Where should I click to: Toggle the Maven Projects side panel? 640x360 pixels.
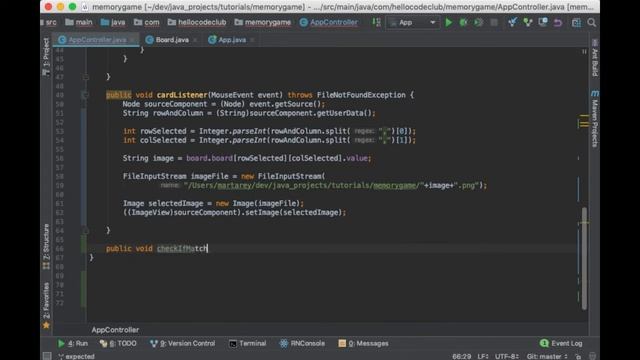(x=595, y=119)
